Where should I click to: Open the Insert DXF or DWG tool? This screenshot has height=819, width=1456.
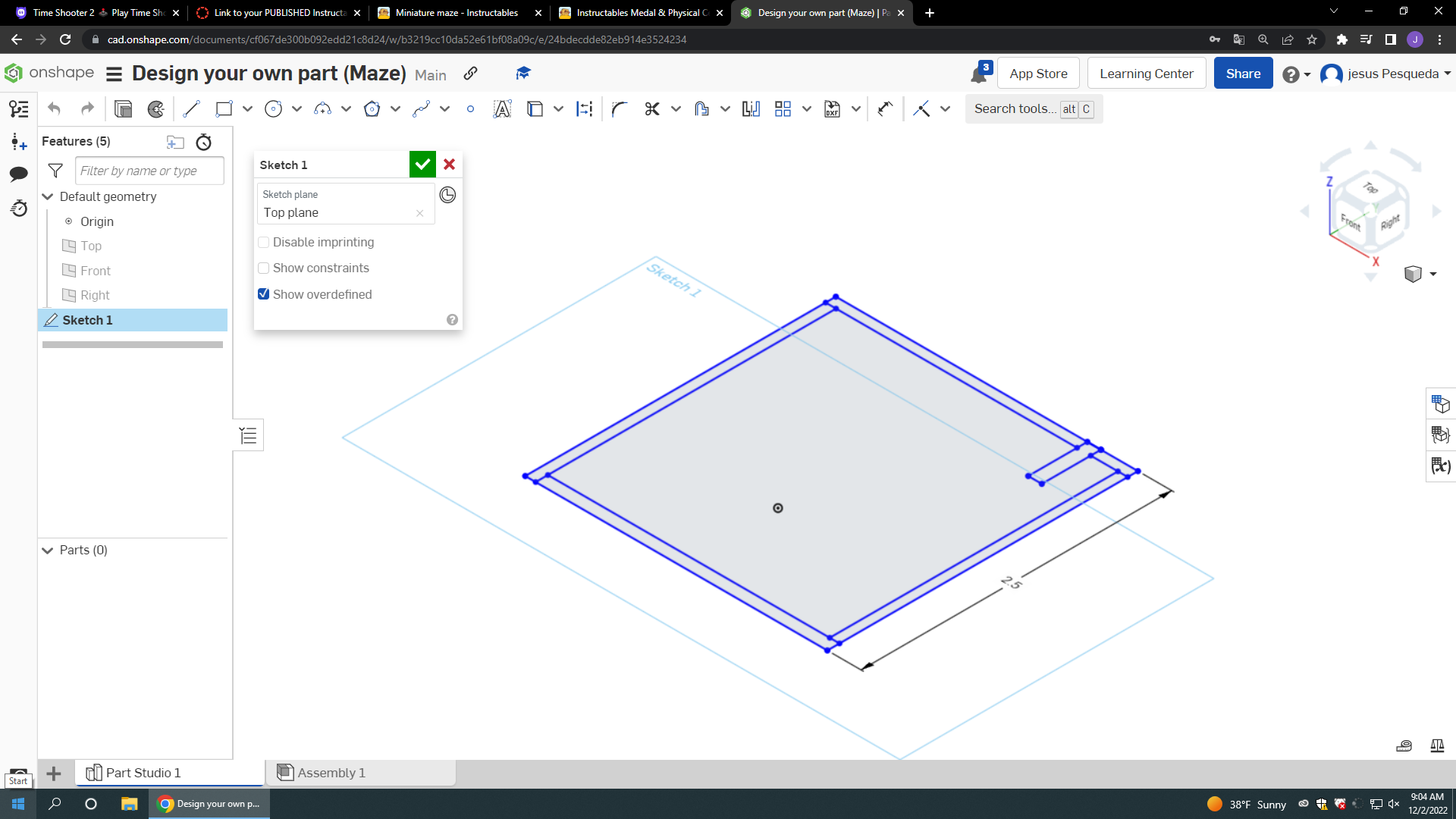[832, 108]
